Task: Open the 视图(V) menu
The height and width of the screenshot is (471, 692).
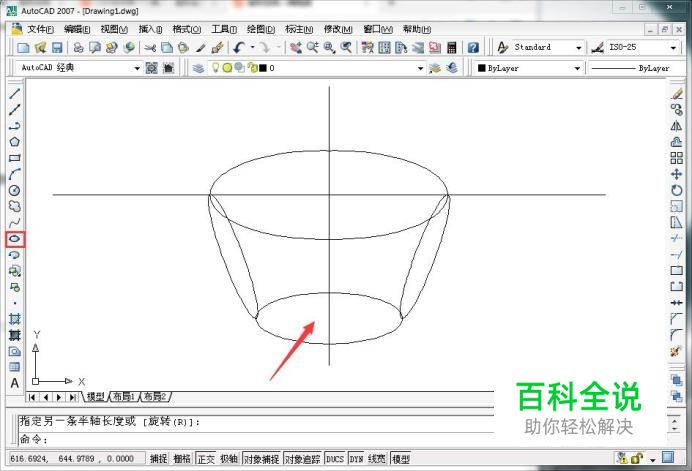Action: (114, 29)
